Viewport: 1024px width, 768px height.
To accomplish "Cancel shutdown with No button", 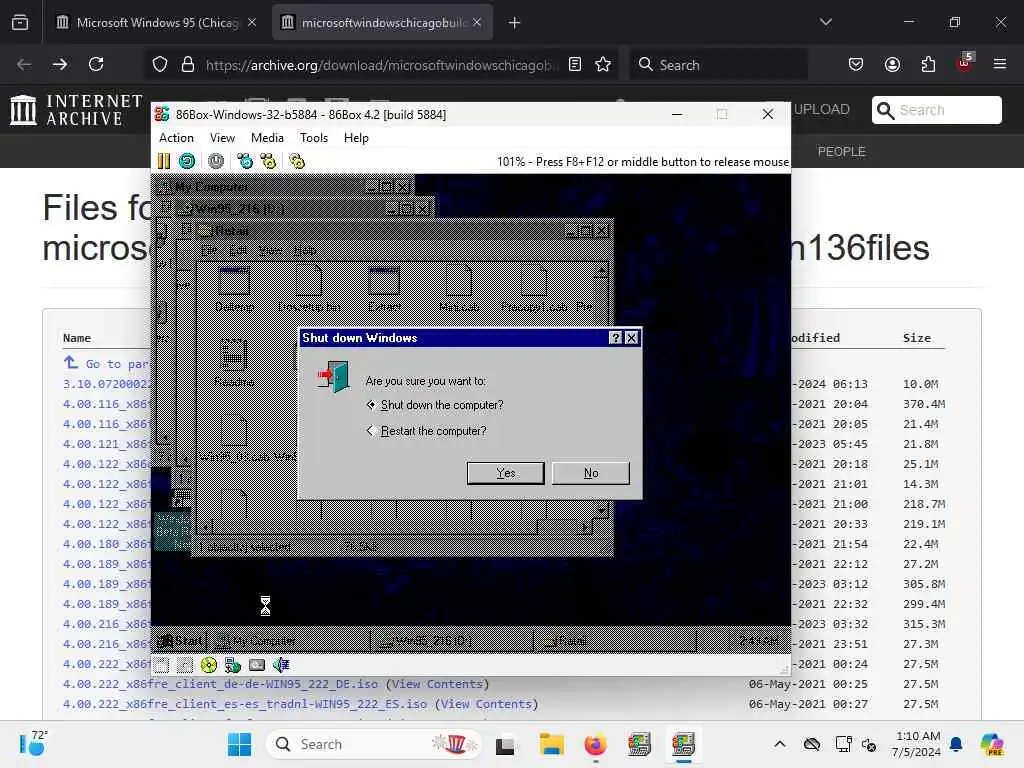I will pyautogui.click(x=591, y=473).
